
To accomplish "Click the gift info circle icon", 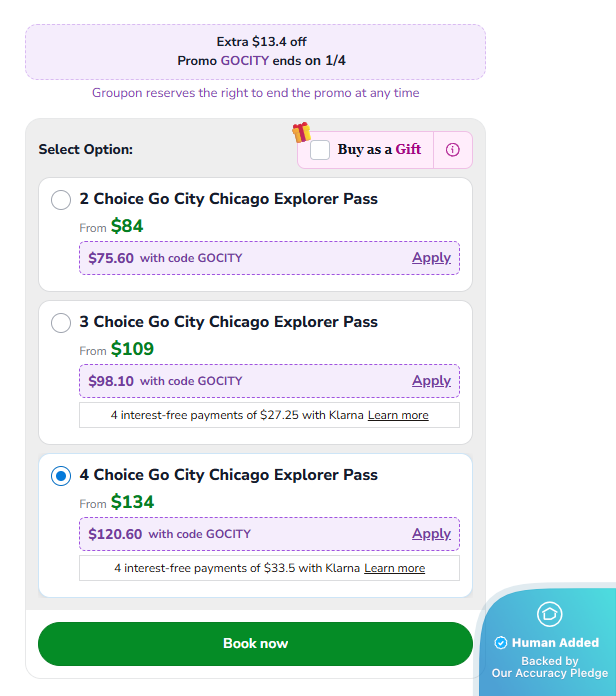I will pos(453,150).
